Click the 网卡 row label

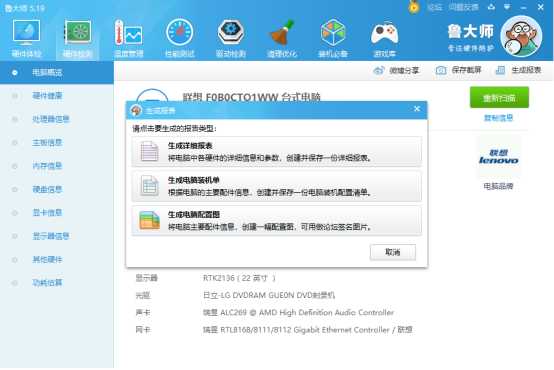pos(143,330)
